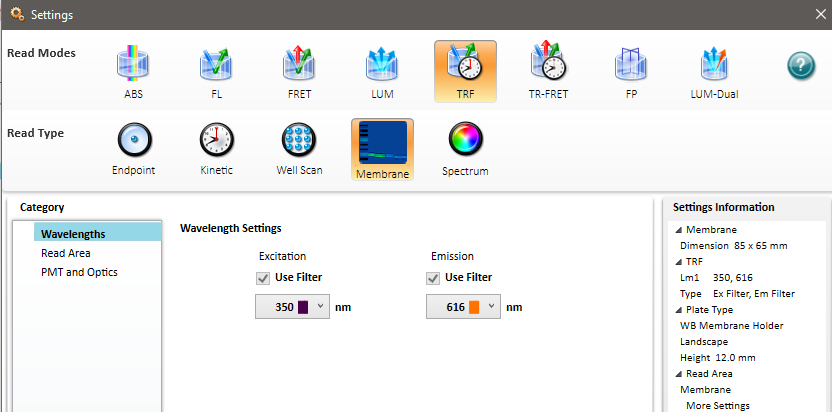Pick the TR-FRET read mode icon
This screenshot has height=412, width=832.
click(x=548, y=64)
